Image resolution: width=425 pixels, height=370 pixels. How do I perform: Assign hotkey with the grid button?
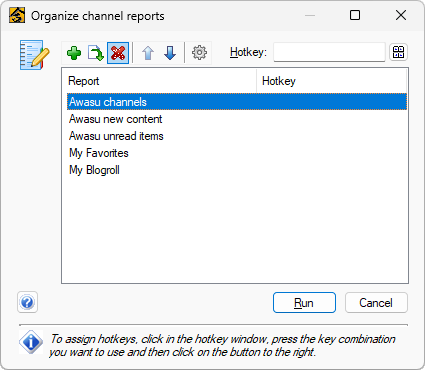click(x=399, y=52)
